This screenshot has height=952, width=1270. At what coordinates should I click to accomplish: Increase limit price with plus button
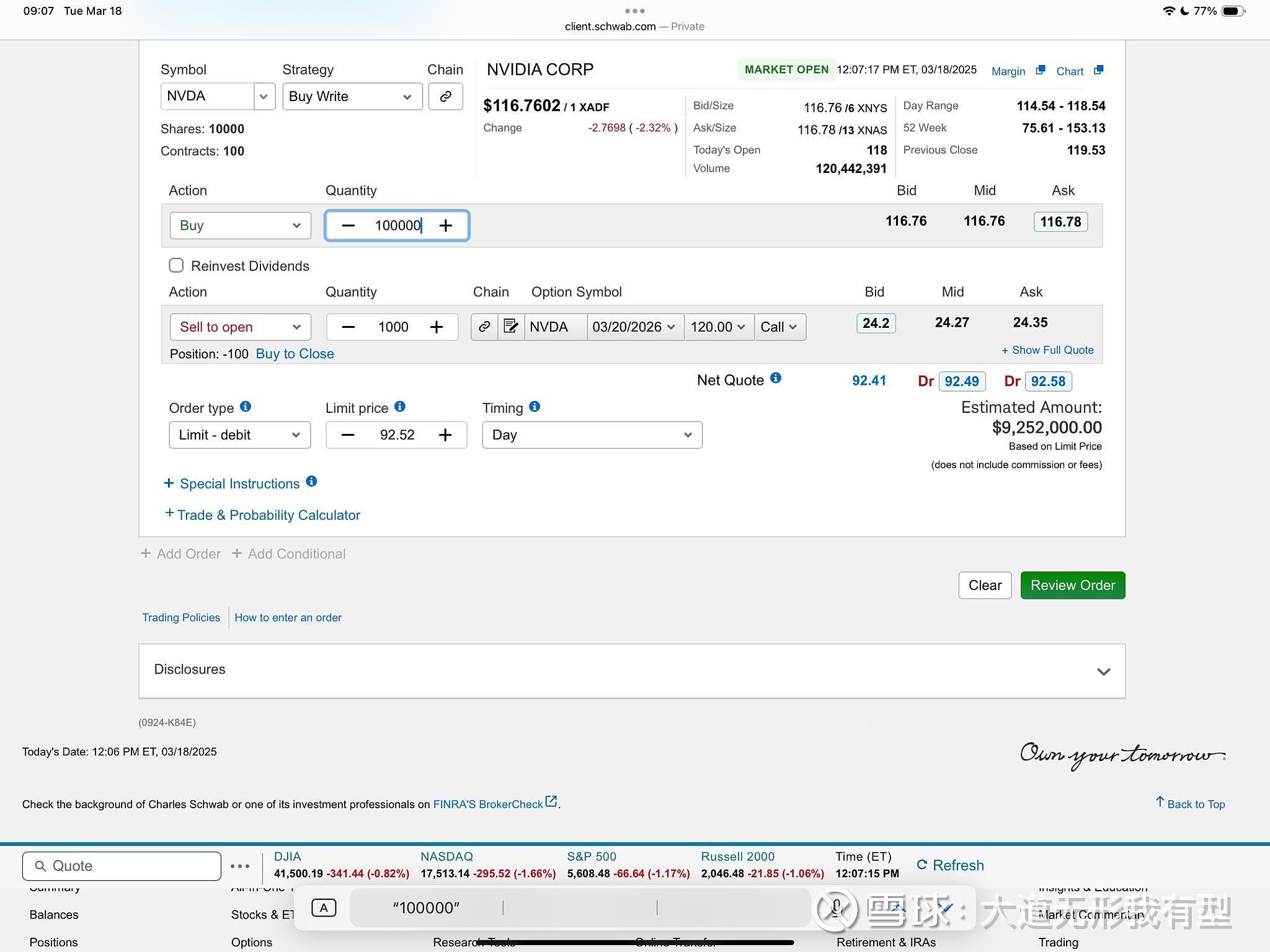[445, 435]
